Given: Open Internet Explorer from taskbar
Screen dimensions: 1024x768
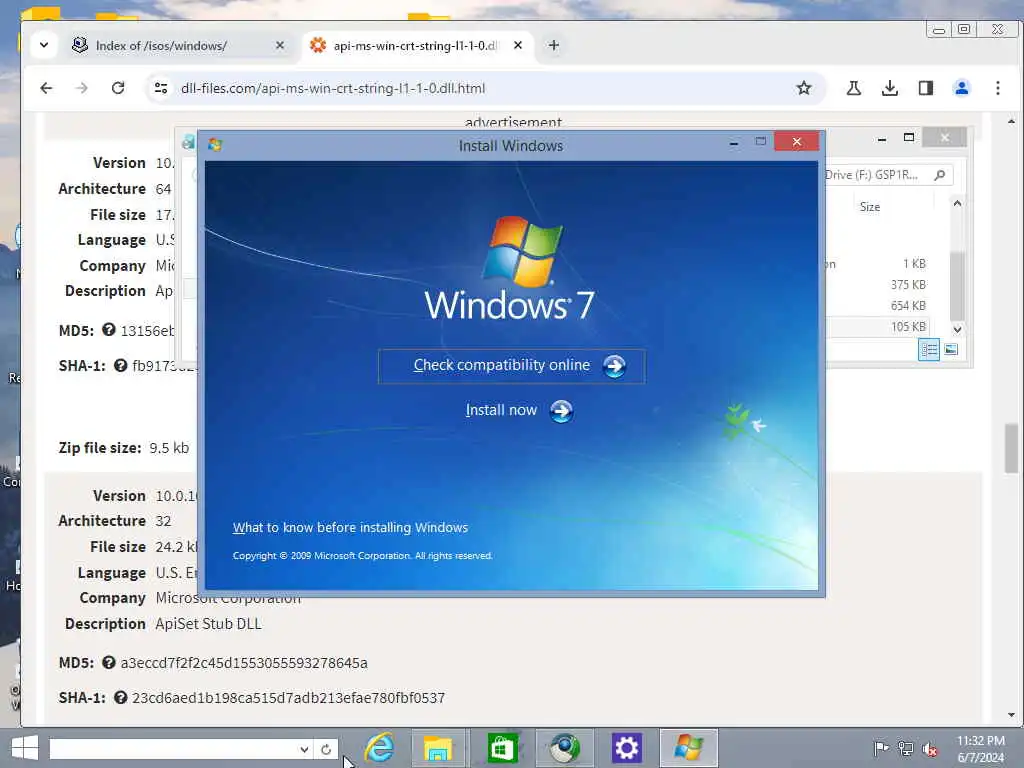Looking at the screenshot, I should 379,748.
